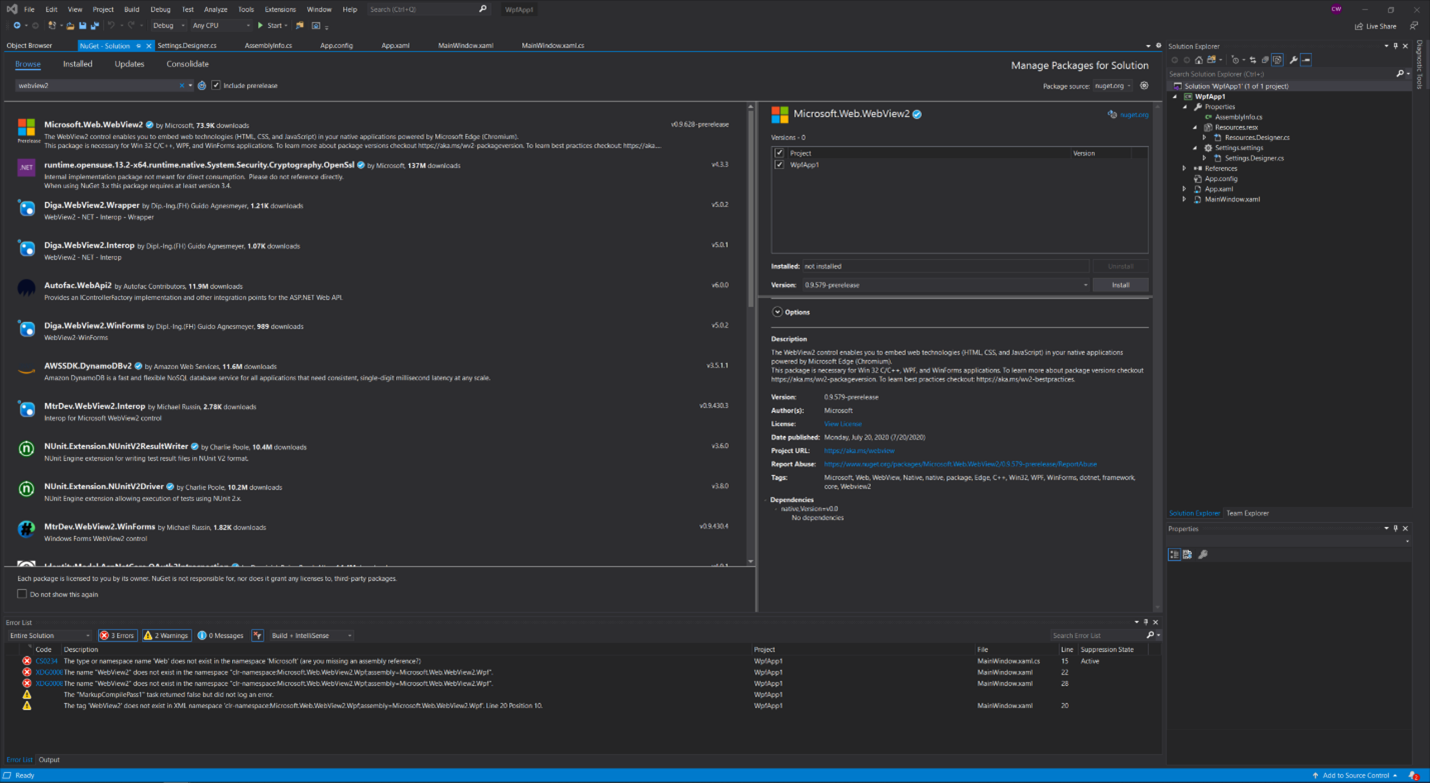Select App.config in Solution Explorer
Image resolution: width=1430 pixels, height=783 pixels.
pos(1221,179)
